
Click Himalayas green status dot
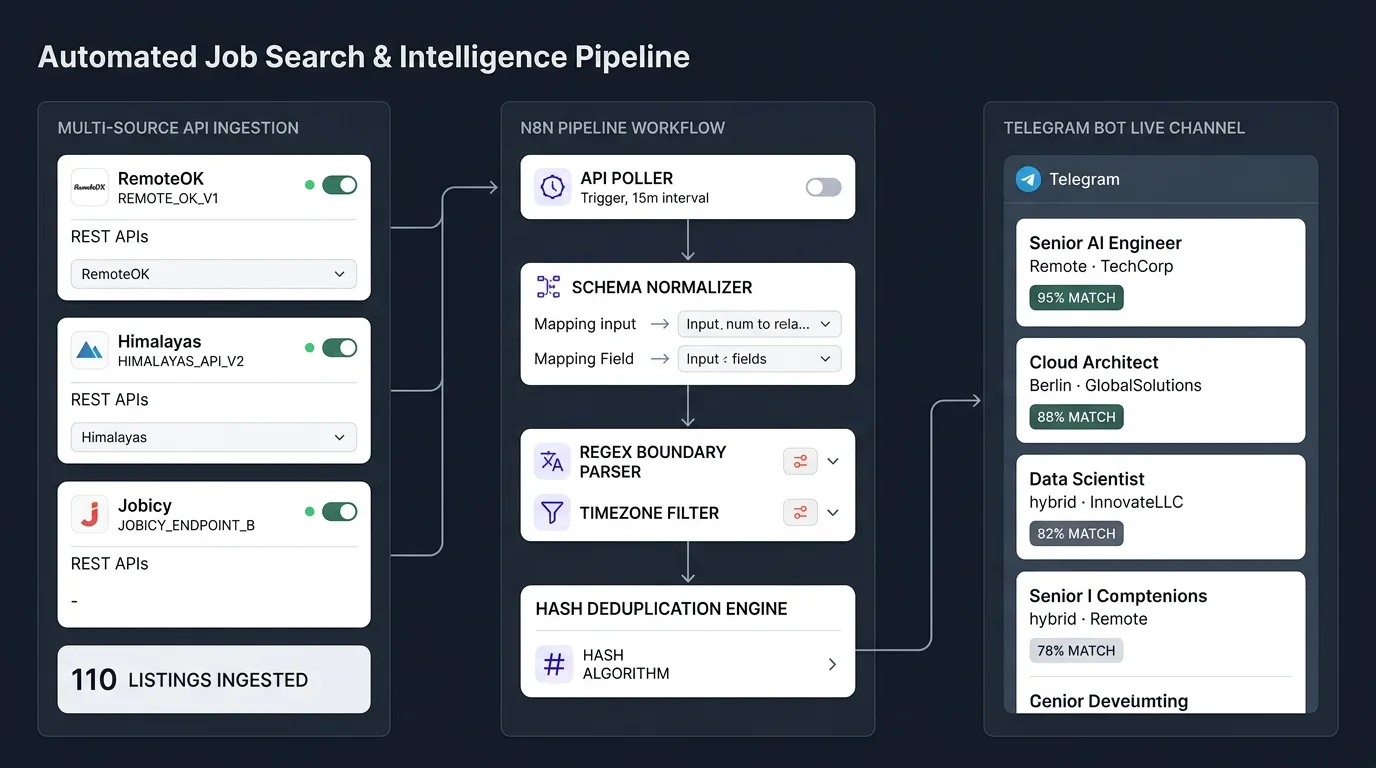point(310,348)
